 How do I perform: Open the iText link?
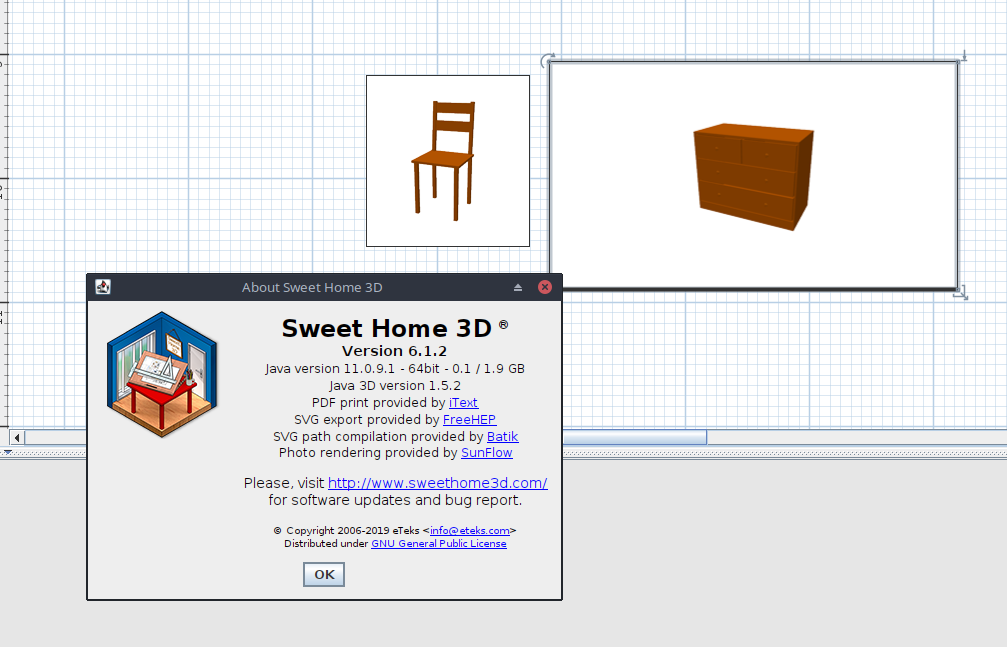pos(463,403)
